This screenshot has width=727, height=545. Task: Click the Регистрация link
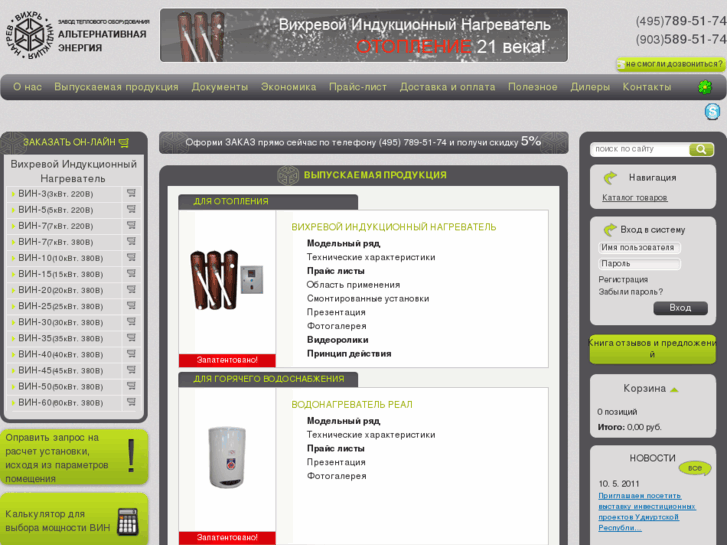pyautogui.click(x=623, y=280)
